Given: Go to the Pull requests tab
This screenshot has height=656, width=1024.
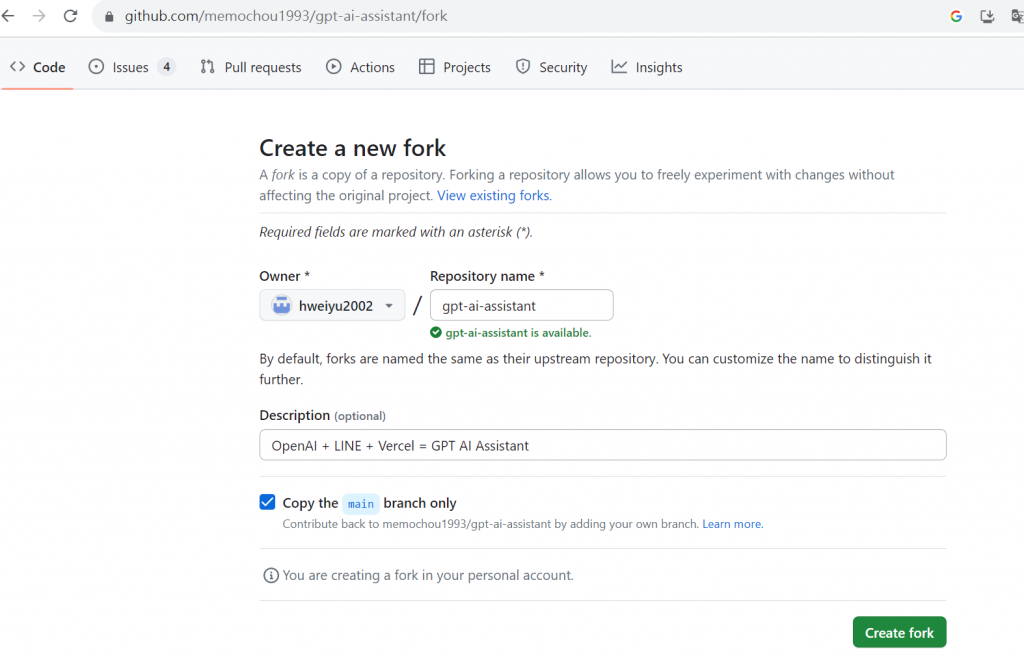Looking at the screenshot, I should 251,67.
